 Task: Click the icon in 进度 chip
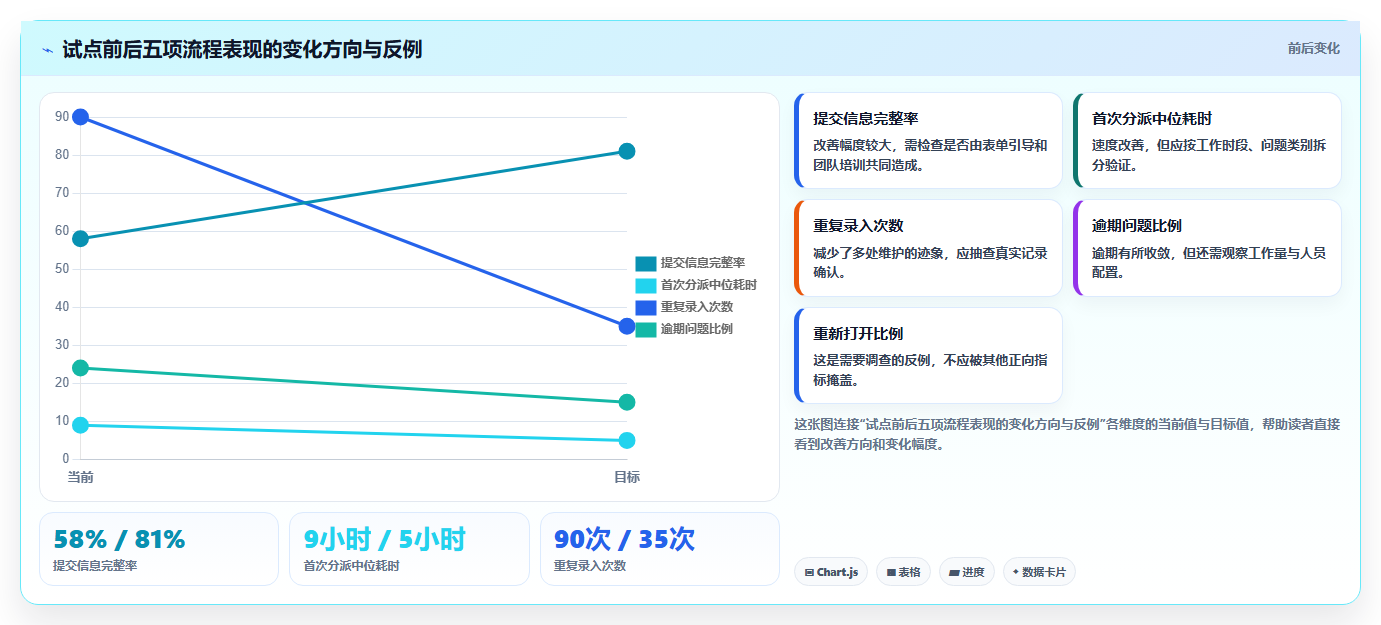(954, 573)
